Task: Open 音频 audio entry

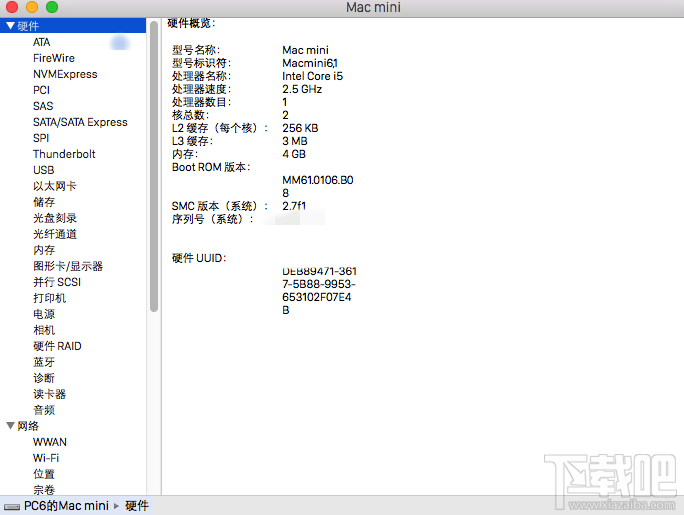Action: (44, 410)
